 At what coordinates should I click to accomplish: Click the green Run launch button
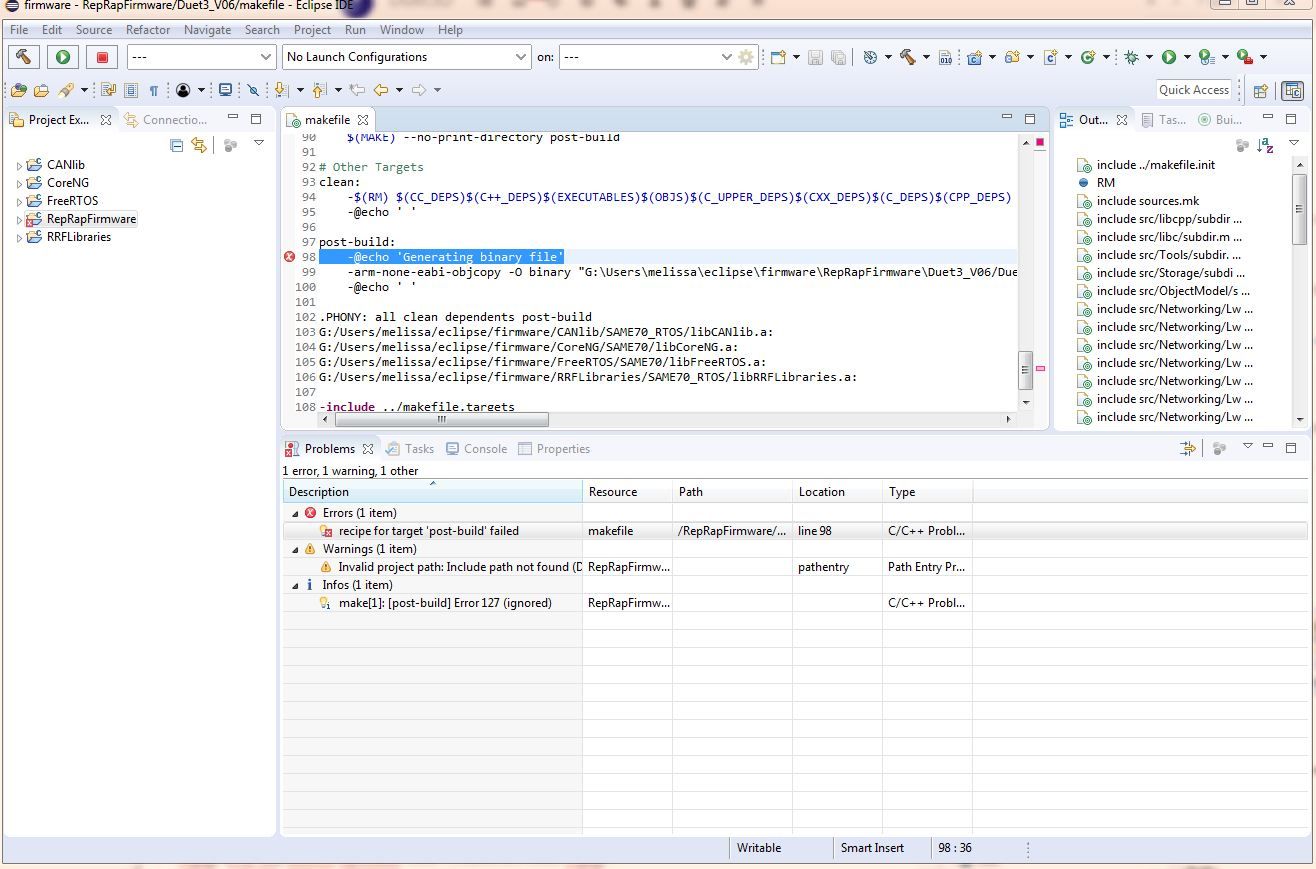click(x=63, y=57)
